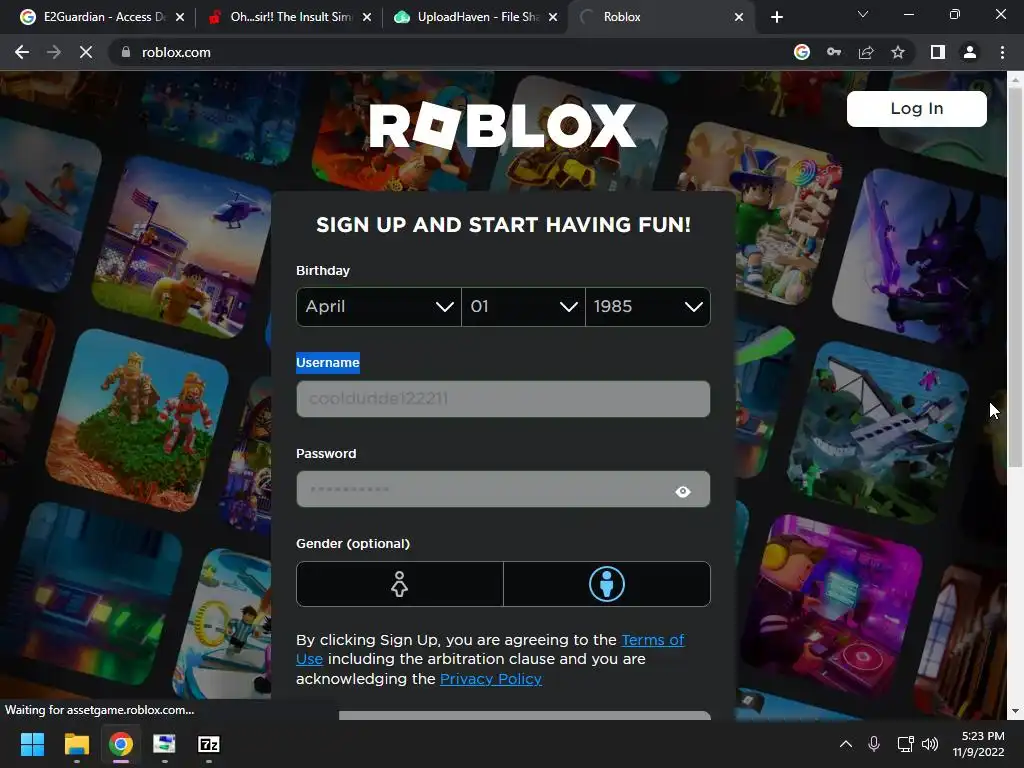Viewport: 1024px width, 768px height.
Task: Open the birthday year dropdown showing 1985
Action: (648, 306)
